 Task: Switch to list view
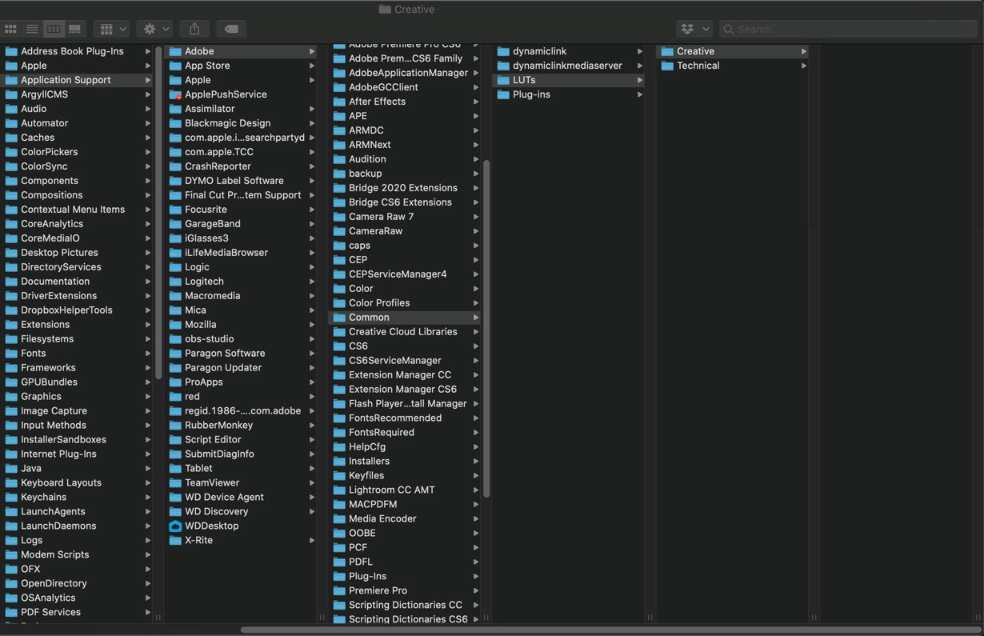(32, 28)
